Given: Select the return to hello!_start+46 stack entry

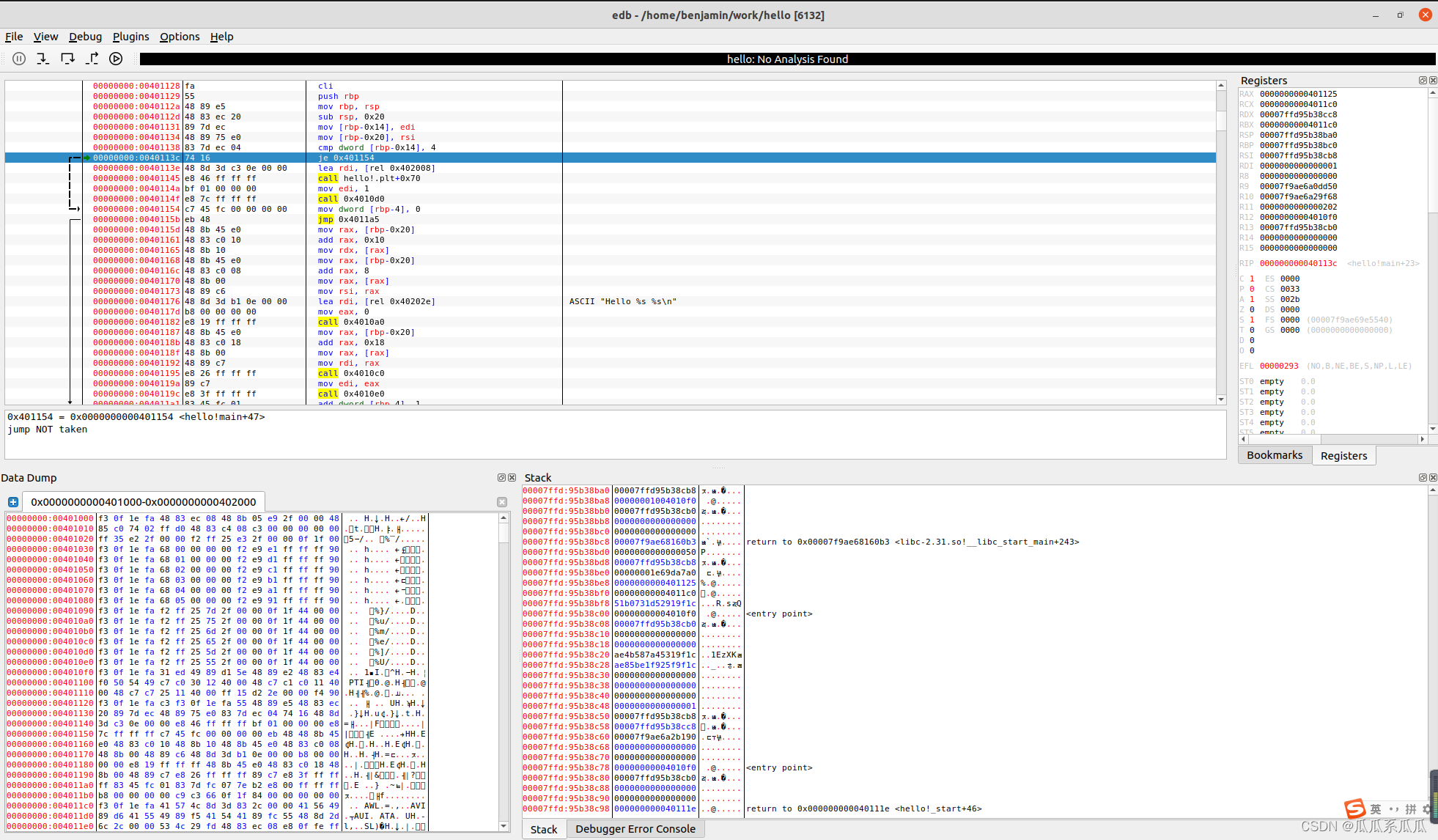Looking at the screenshot, I should pos(863,808).
